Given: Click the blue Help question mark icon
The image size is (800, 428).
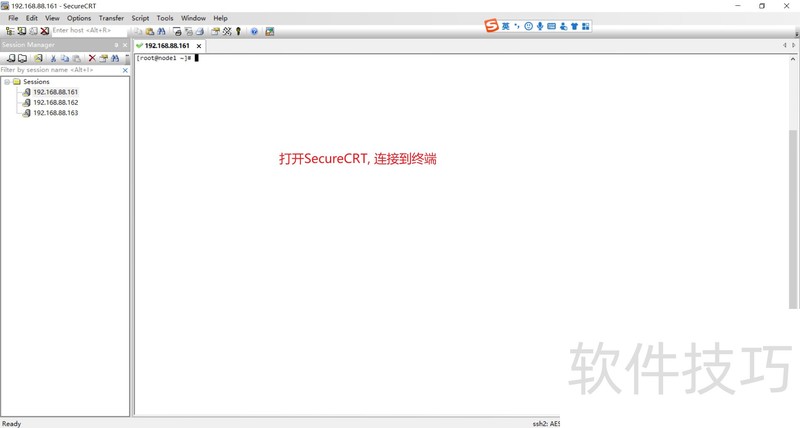Looking at the screenshot, I should (x=254, y=32).
